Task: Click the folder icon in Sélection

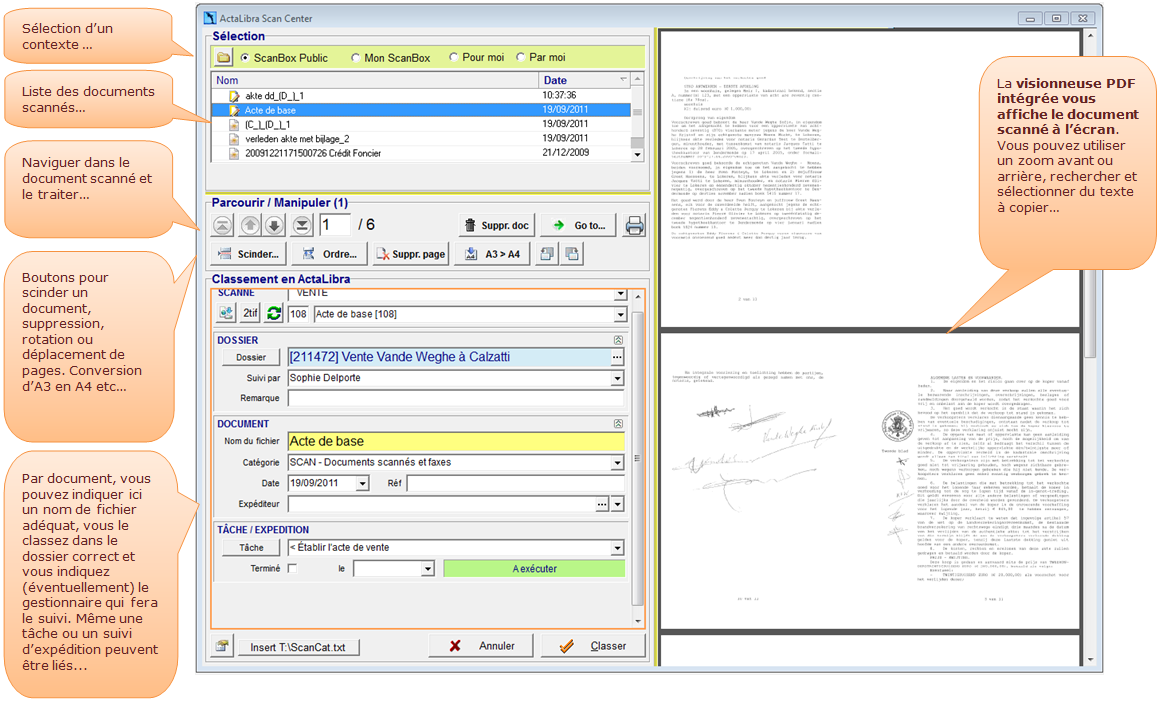Action: point(223,57)
